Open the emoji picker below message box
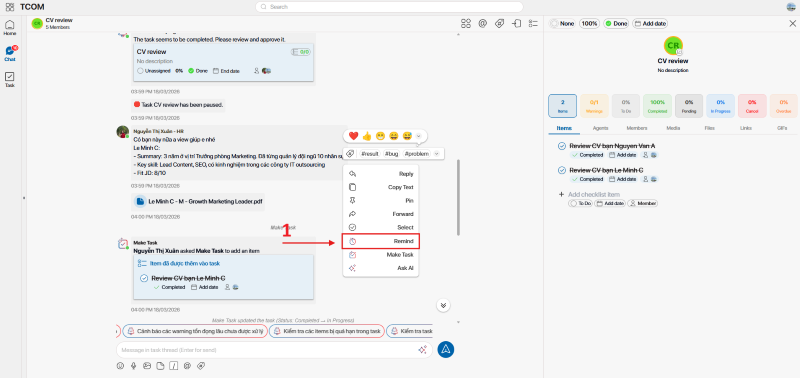Viewport: 800px width, 378px height. pos(120,365)
